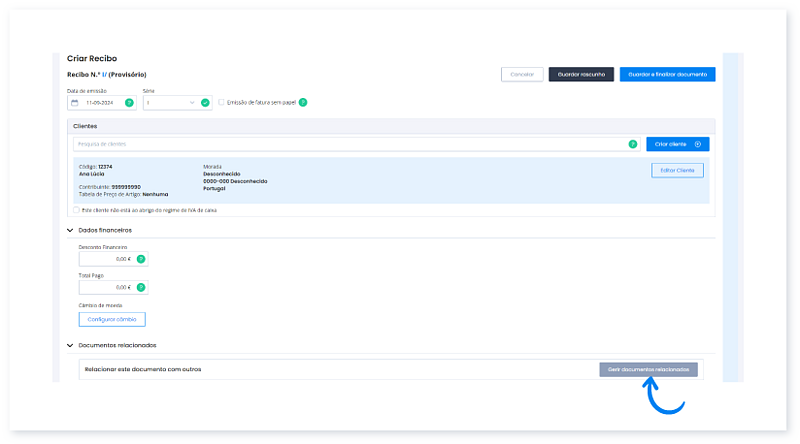Open Editar Cliente for Ana Lúcia
This screenshot has width=800, height=444.
677,170
